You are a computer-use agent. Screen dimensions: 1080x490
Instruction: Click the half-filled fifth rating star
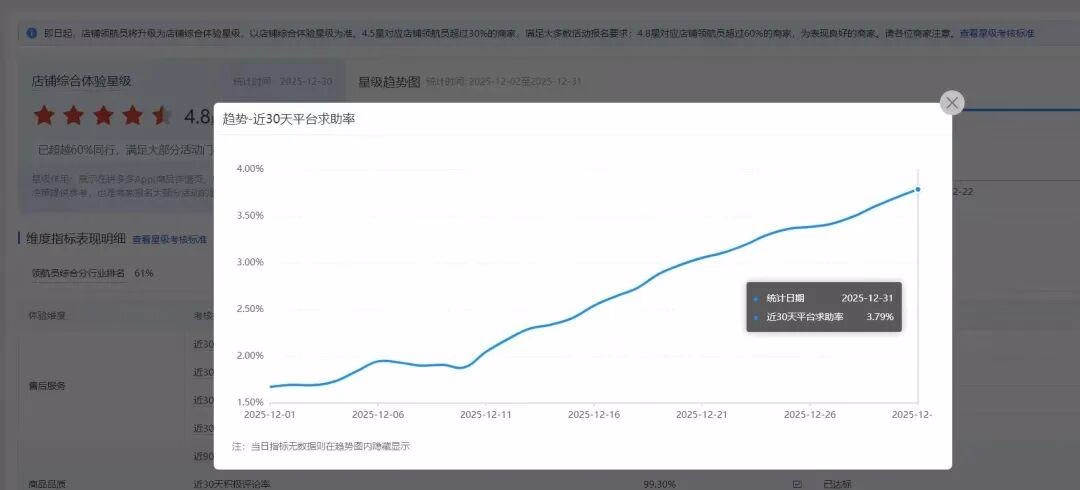162,115
